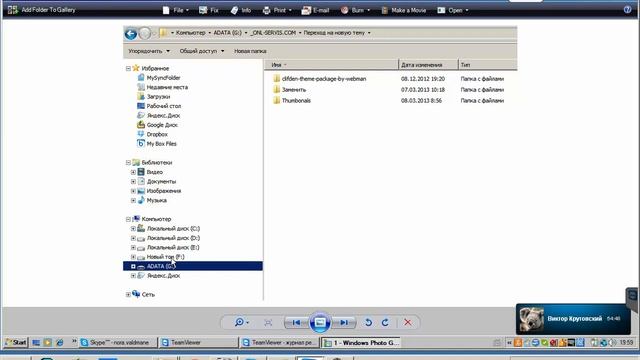Collapse the Библиотеки tree section
This screenshot has width=640, height=360.
(x=128, y=162)
